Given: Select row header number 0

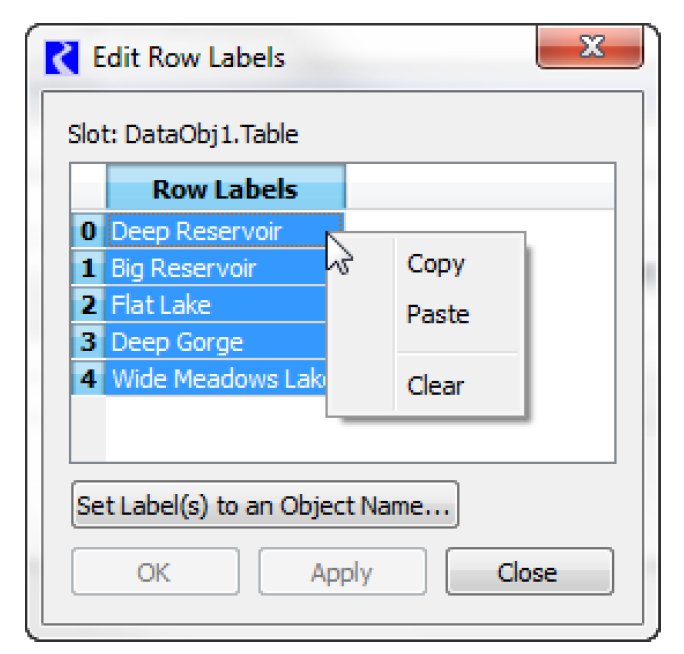Looking at the screenshot, I should click(x=88, y=232).
